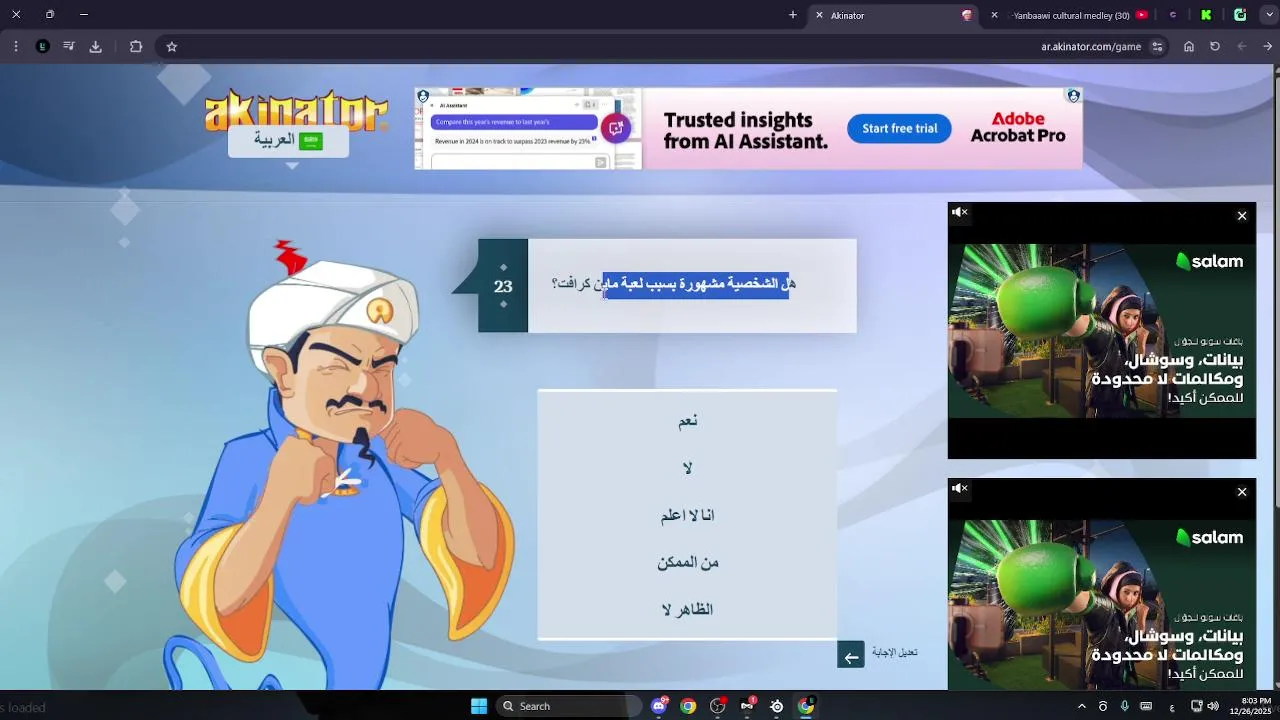
Task: Open the active Chrome window taskbar icon
Action: [806, 706]
